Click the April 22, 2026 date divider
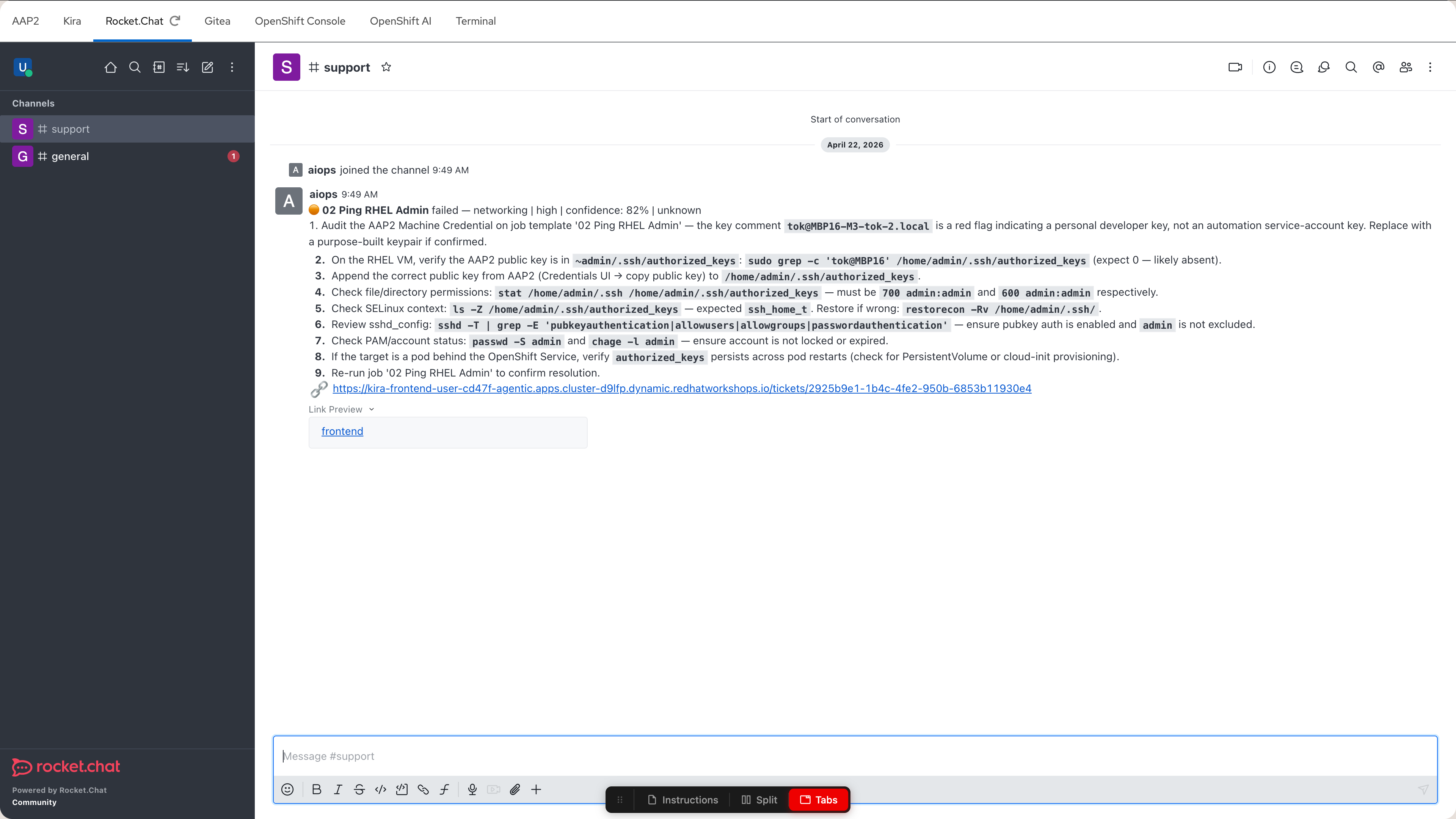Screen dimensions: 1456x819 pos(855,145)
